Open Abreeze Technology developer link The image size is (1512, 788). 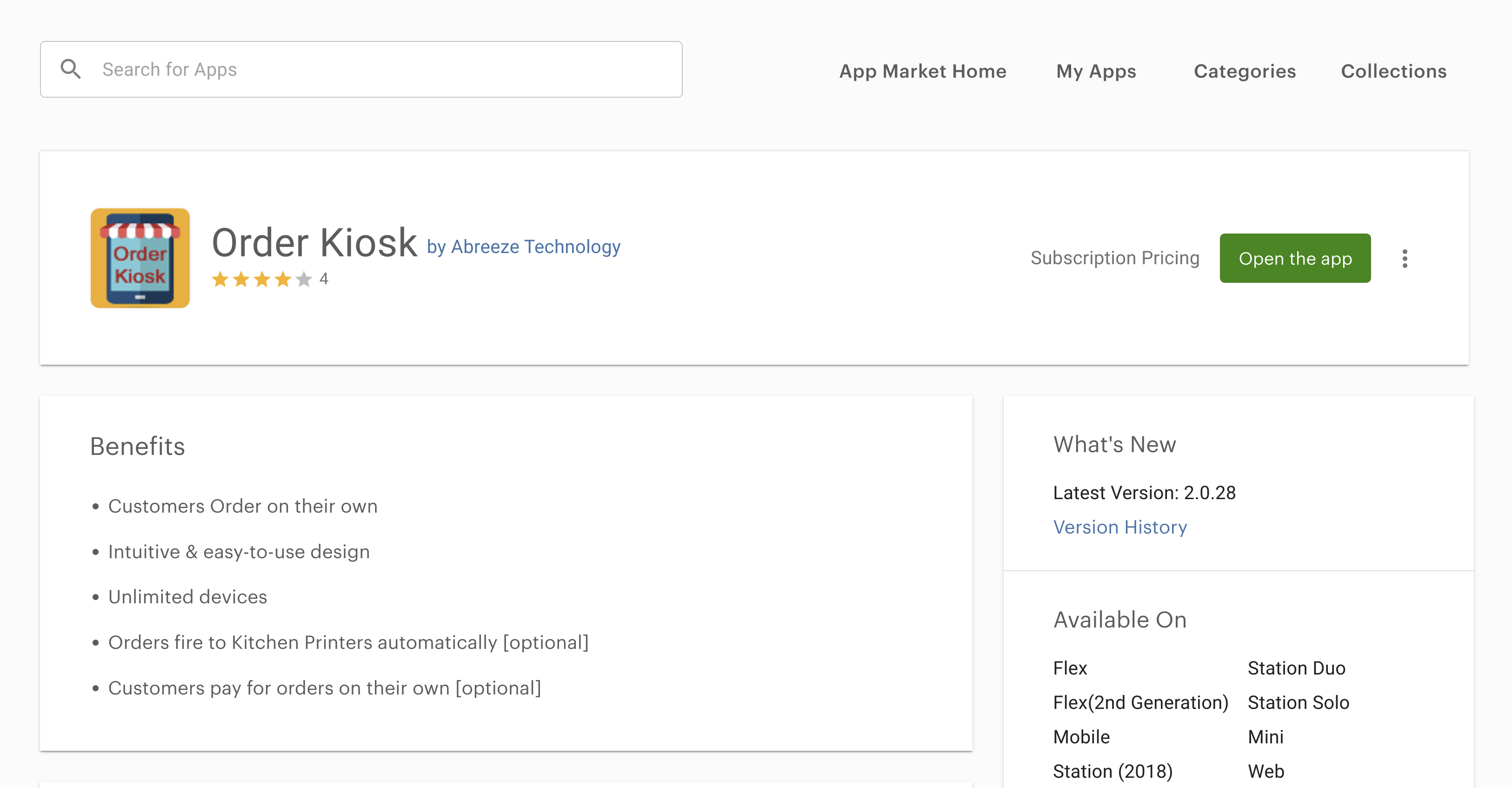524,247
